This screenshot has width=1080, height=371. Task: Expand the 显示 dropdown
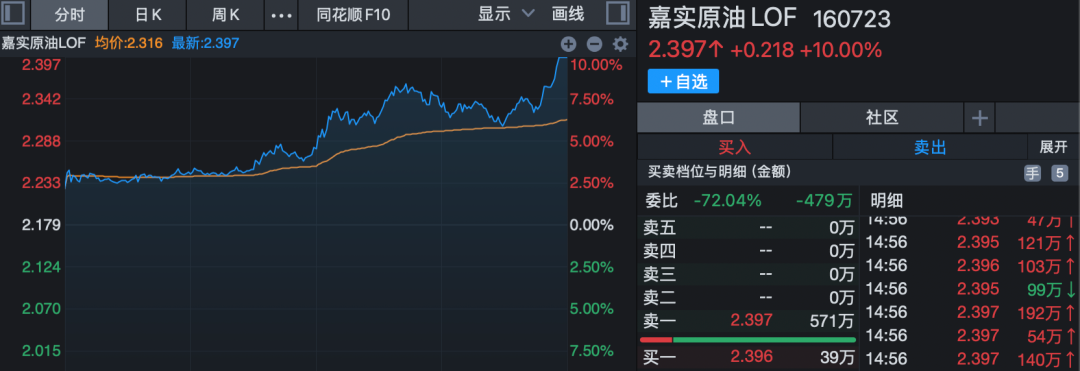pyautogui.click(x=506, y=14)
